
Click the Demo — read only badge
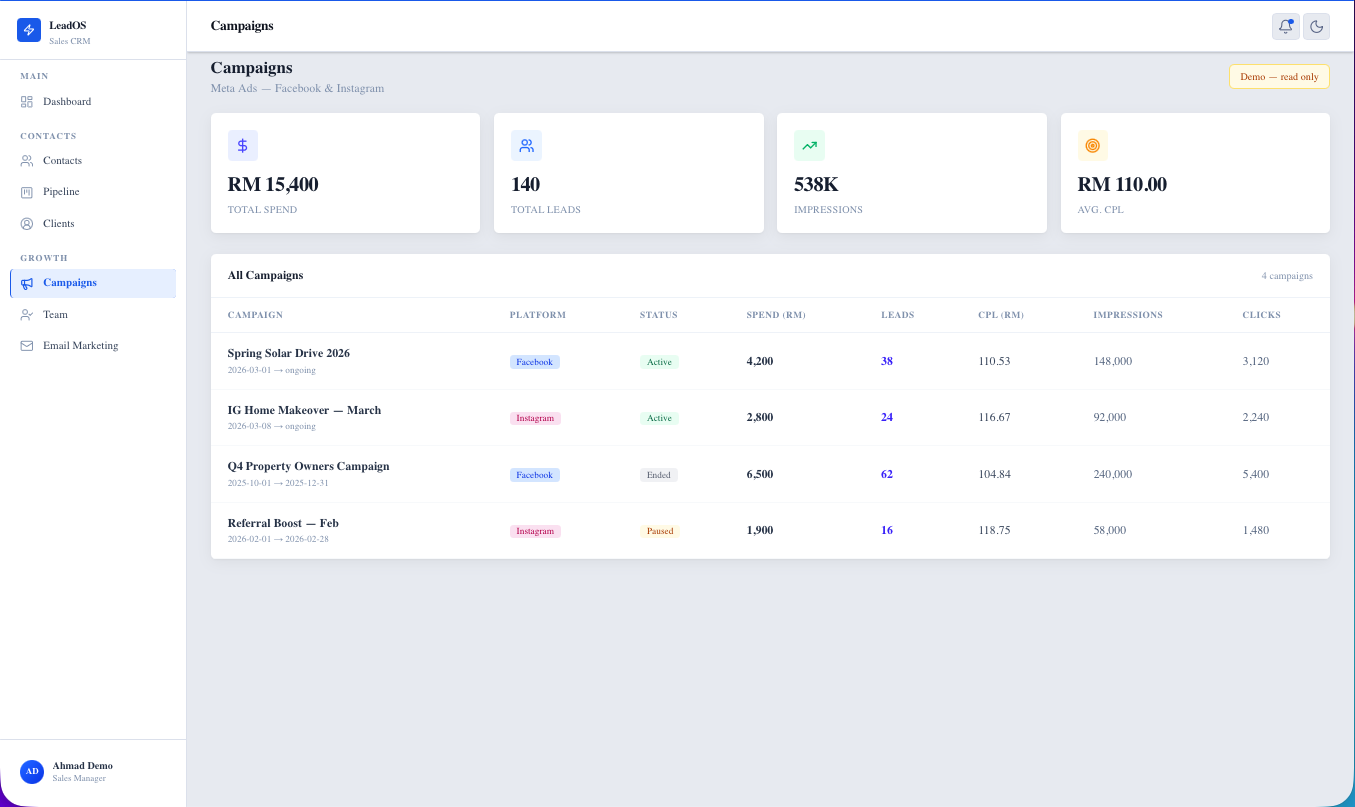[x=1279, y=76]
